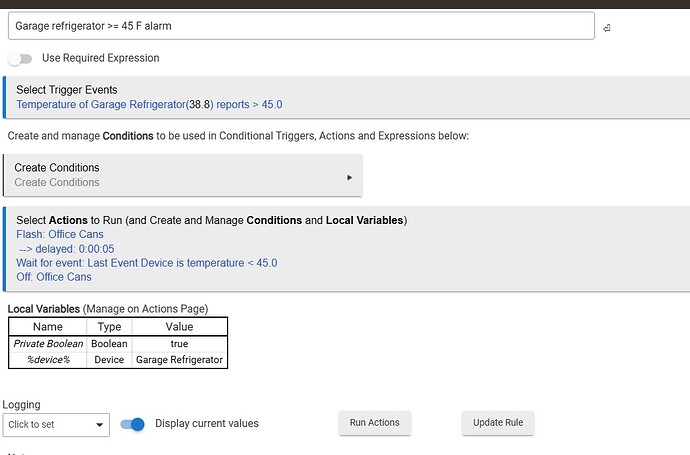Click the enter icon beside the rule name
690x455 pixels.
click(x=607, y=27)
